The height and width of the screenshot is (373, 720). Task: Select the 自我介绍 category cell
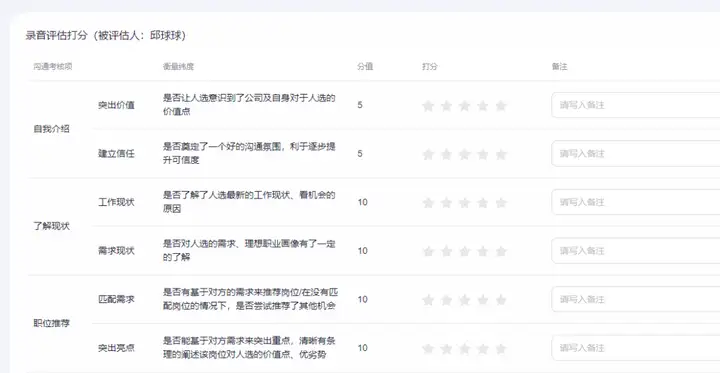[51, 129]
